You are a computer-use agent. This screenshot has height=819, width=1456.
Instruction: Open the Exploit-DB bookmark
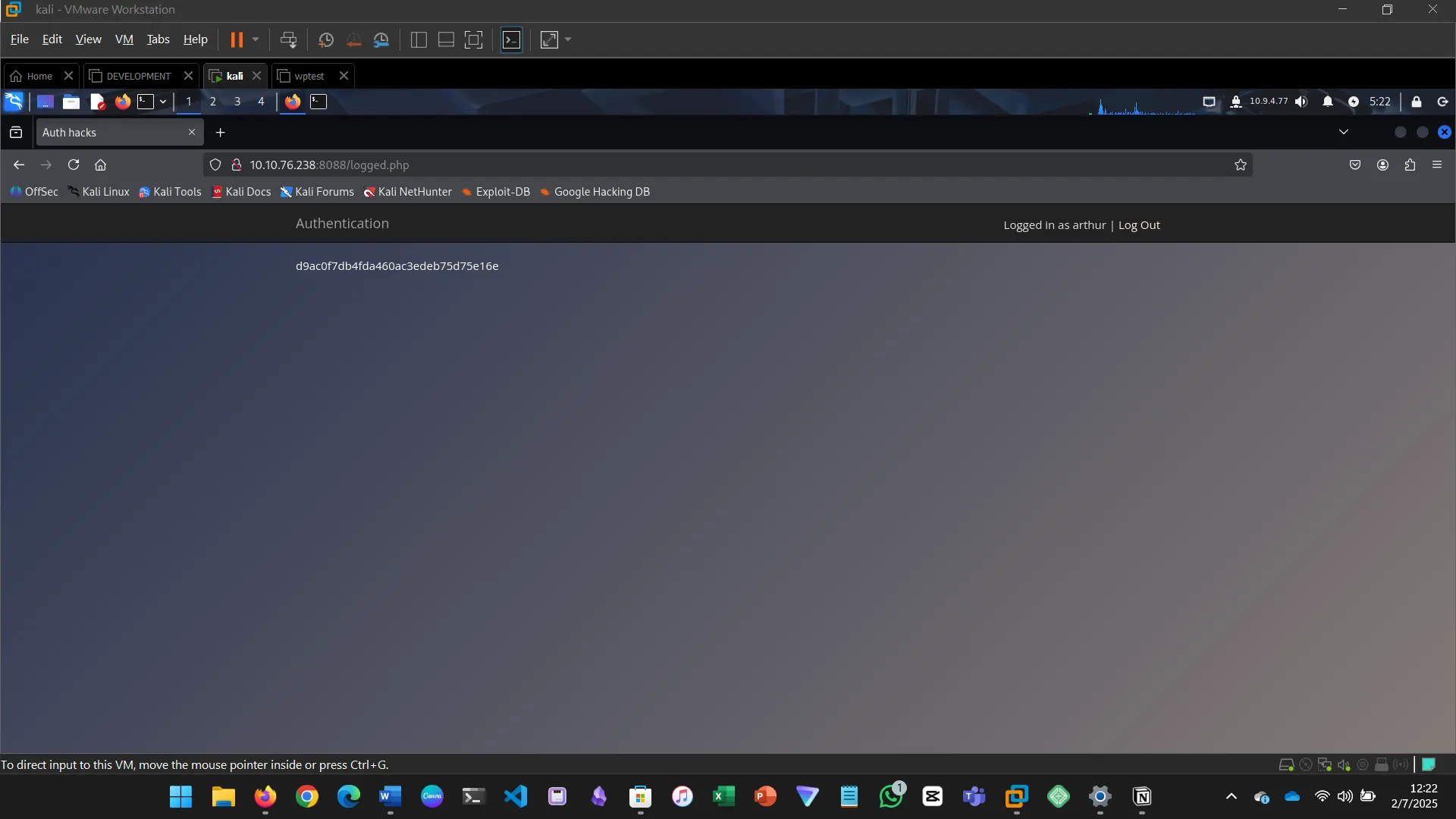coord(496,192)
